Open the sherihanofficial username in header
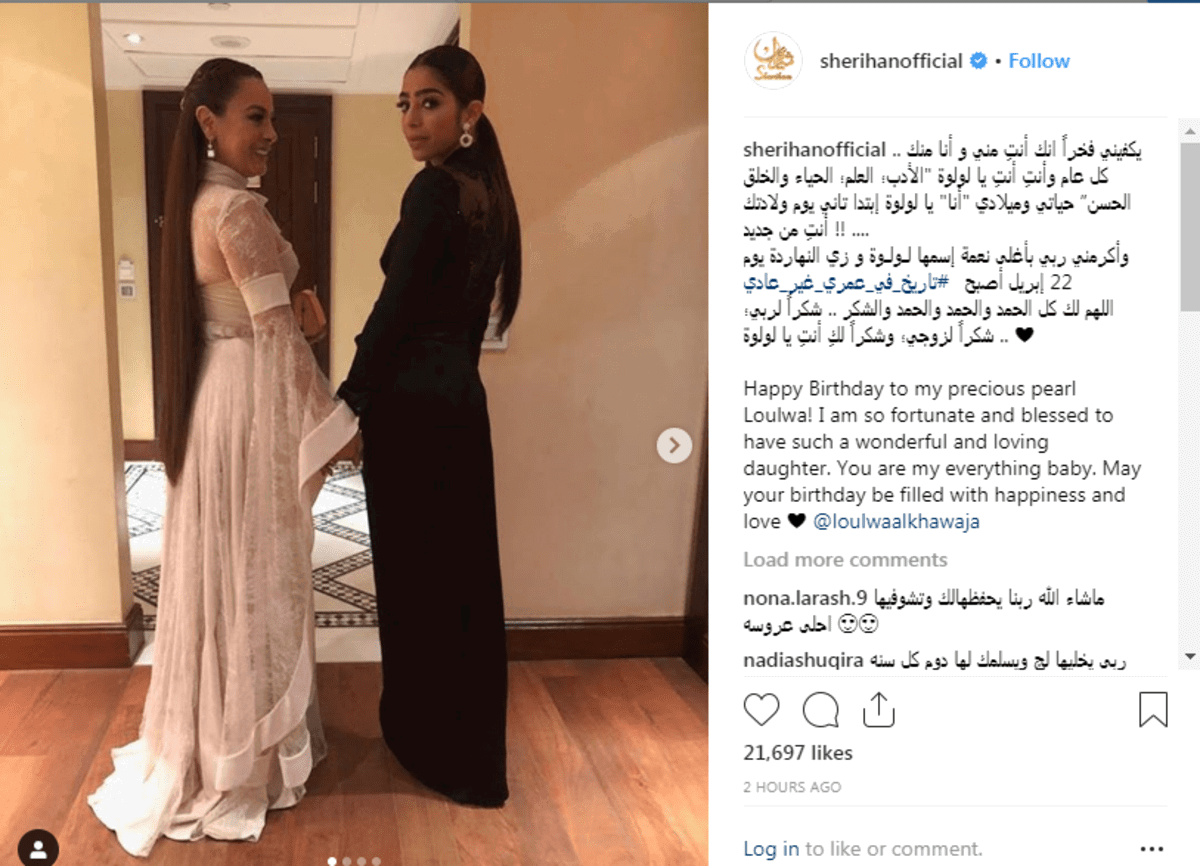 pyautogui.click(x=891, y=61)
